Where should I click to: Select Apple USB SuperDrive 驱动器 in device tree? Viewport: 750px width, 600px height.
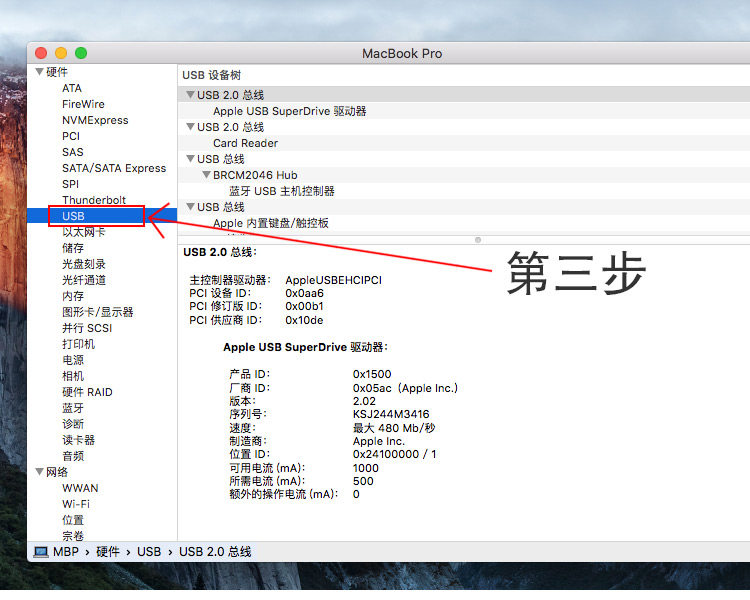289,111
